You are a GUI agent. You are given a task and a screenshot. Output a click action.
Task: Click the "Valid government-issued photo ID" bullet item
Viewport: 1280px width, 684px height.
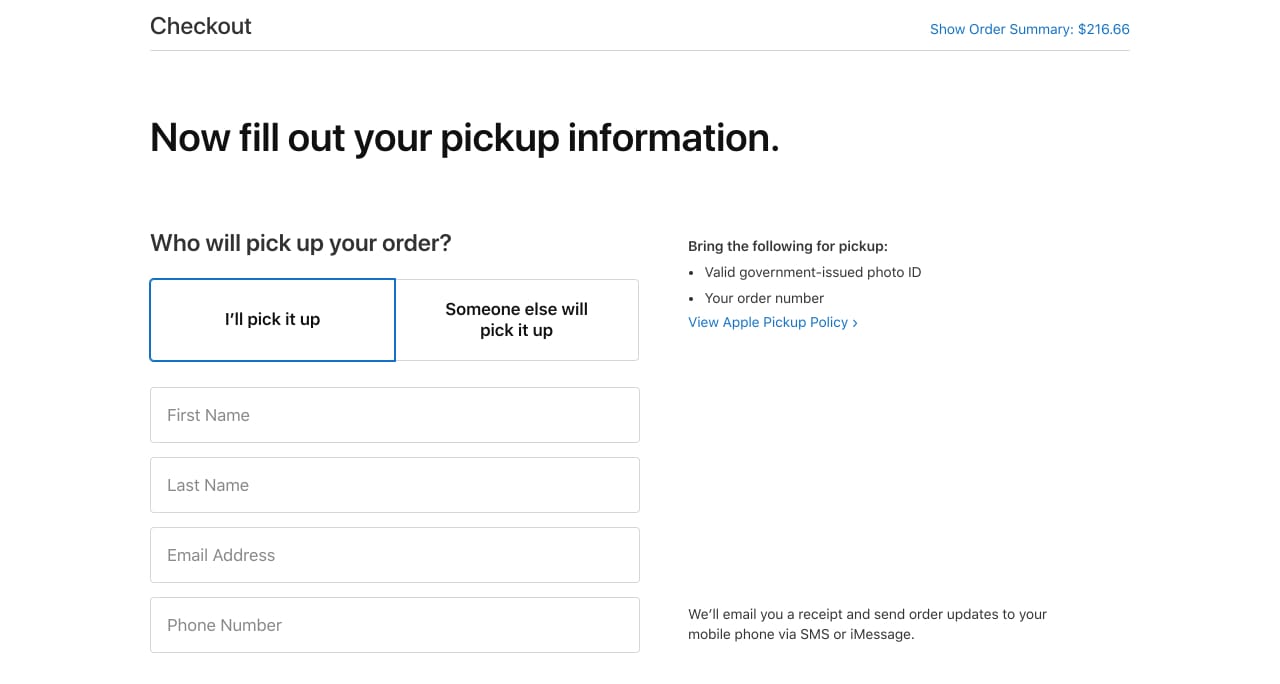click(813, 272)
